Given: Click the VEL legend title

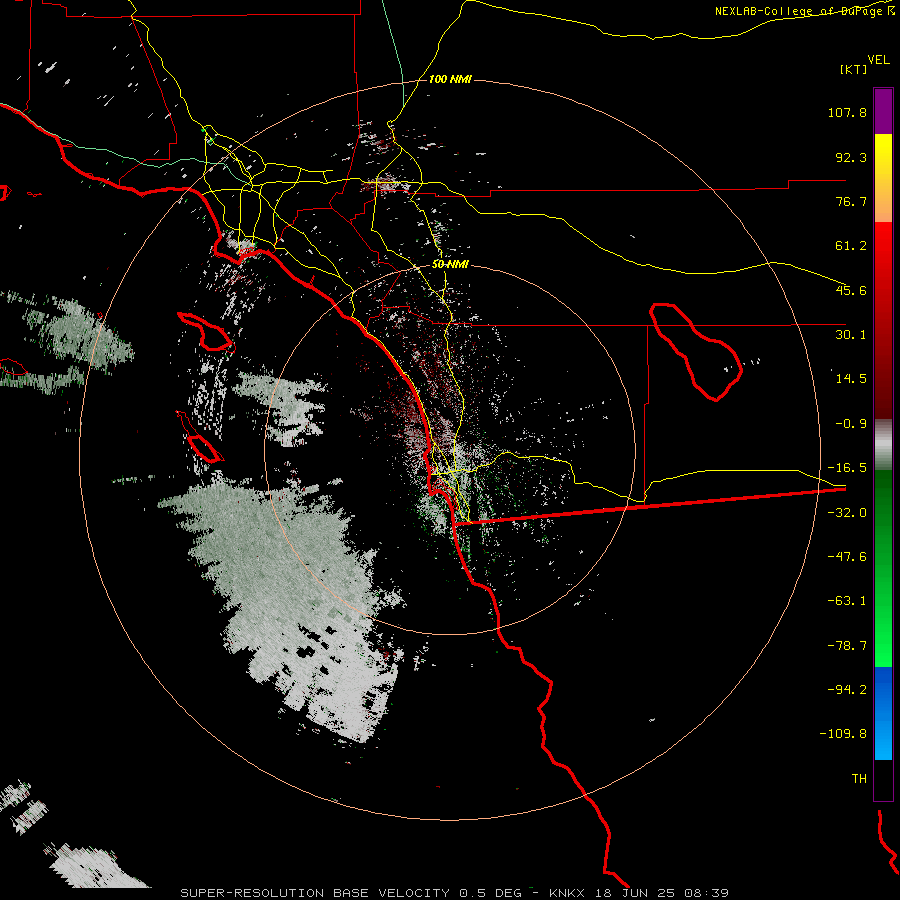Looking at the screenshot, I should click(x=878, y=60).
